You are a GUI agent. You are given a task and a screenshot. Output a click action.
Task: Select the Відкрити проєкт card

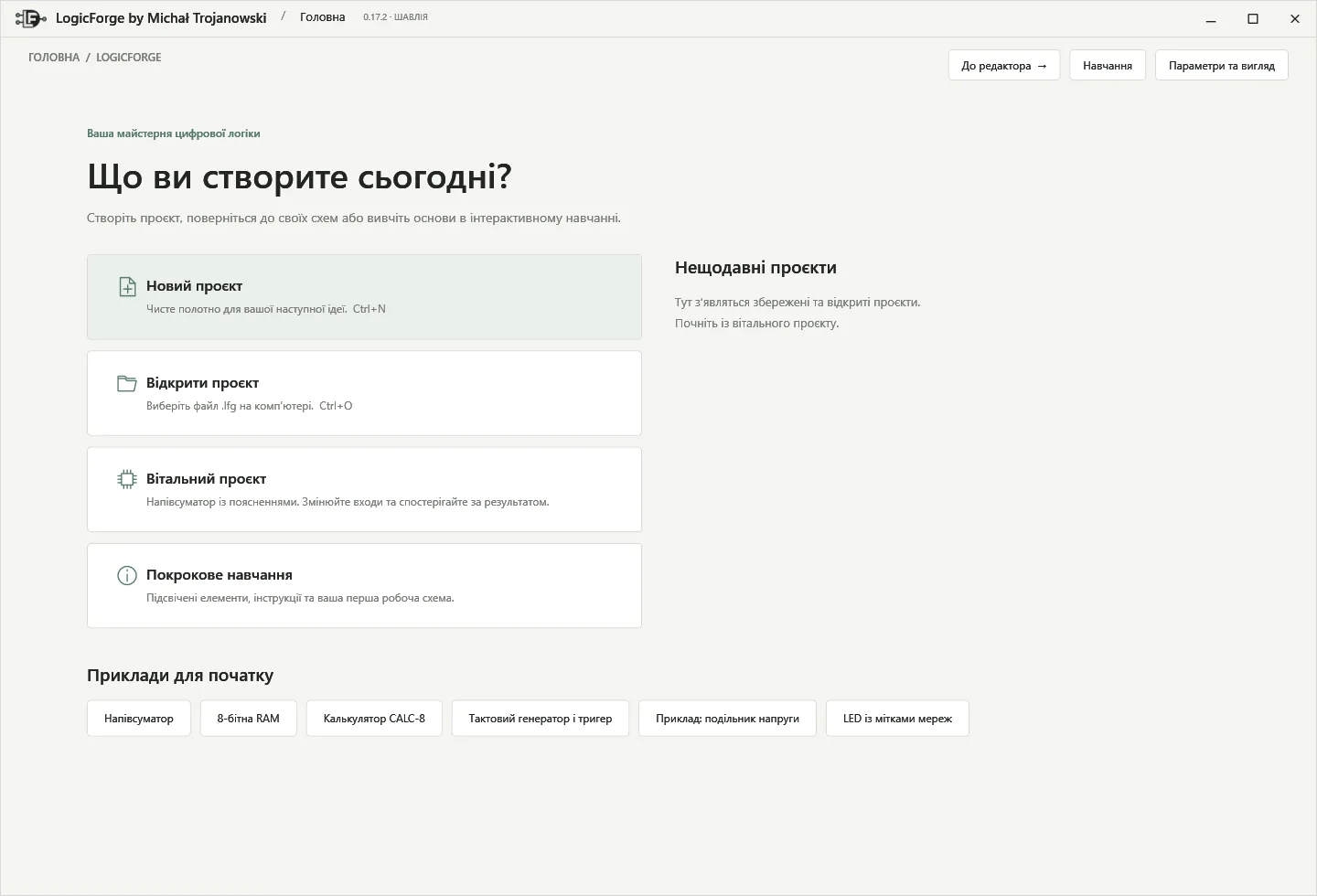coord(364,393)
